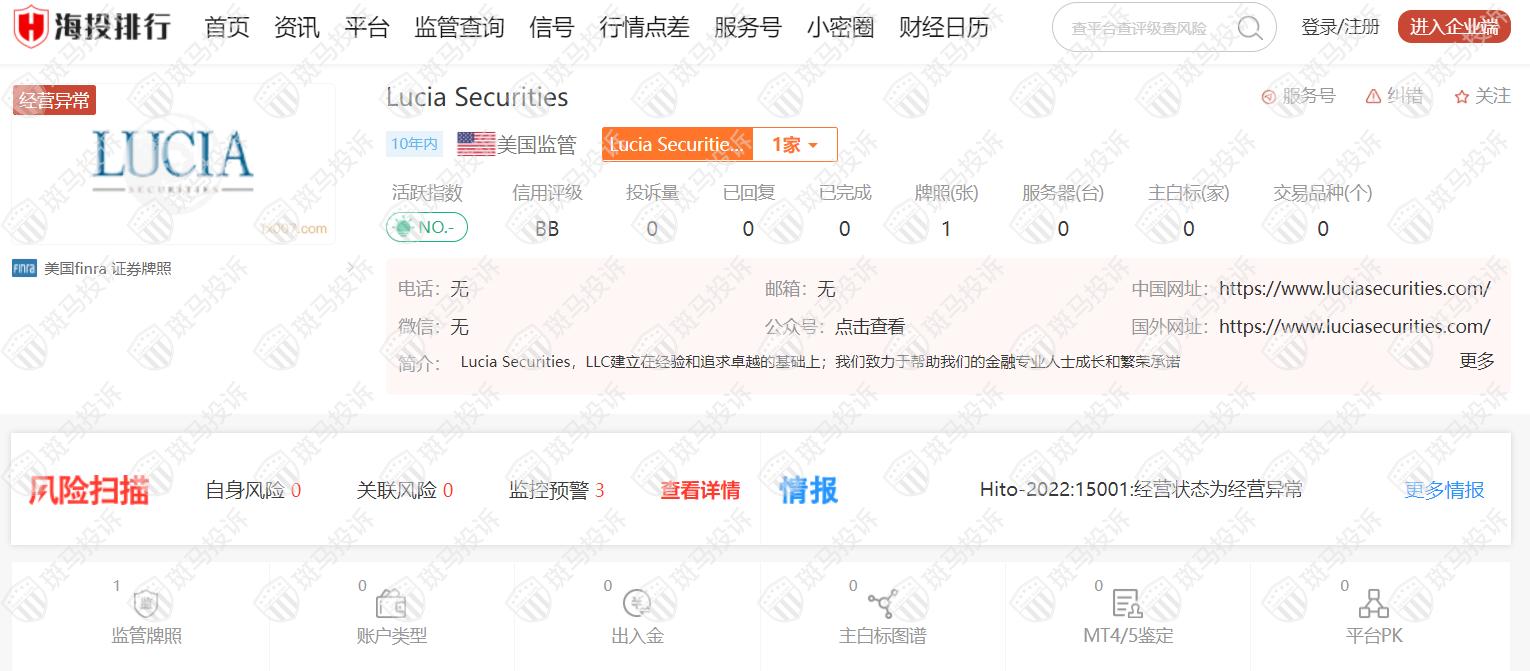Screen dimensions: 1530x671
Task: Click the 海投排行 site logo
Action: pos(92,27)
